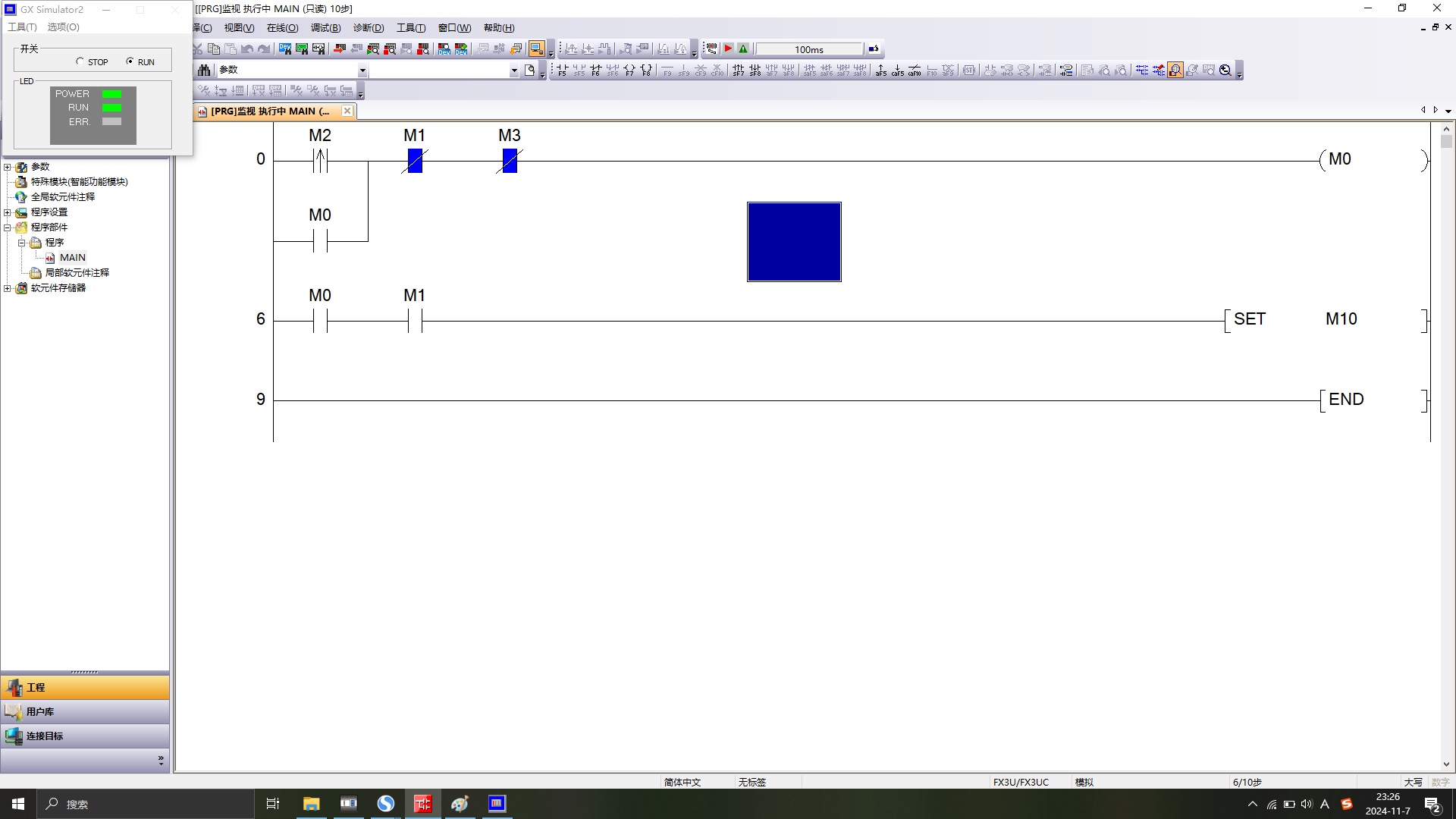This screenshot has height=819, width=1456.
Task: Collapse the 程序部件 tree node
Action: coord(8,227)
